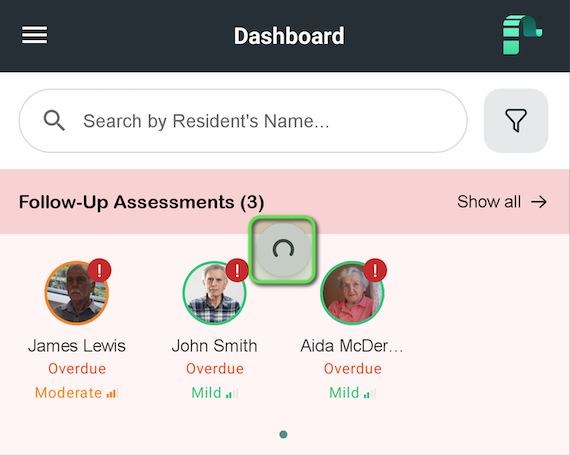Screen dimensions: 570x455
Task: Click the magnifying glass search icon
Action: tap(54, 120)
